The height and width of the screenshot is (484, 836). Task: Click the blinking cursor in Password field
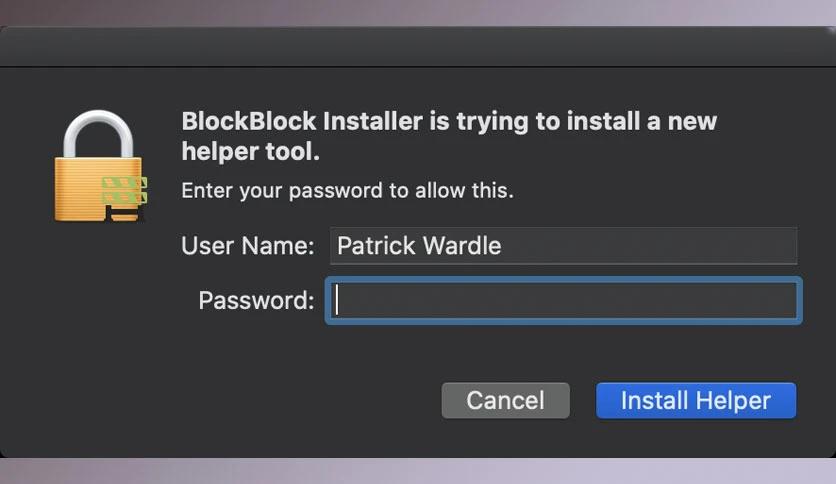(336, 300)
